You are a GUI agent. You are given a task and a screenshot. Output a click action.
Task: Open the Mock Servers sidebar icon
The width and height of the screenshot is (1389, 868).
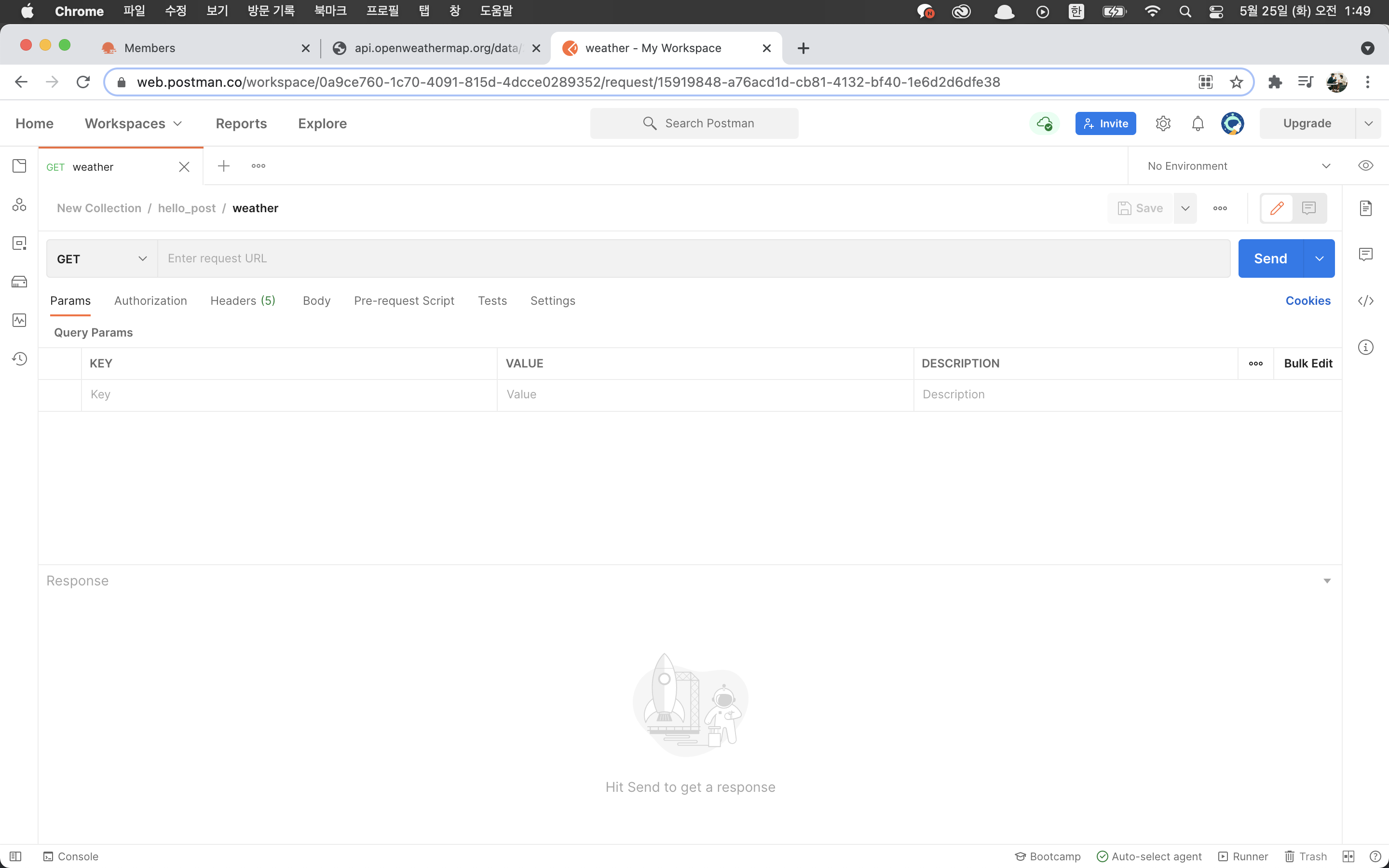click(19, 282)
